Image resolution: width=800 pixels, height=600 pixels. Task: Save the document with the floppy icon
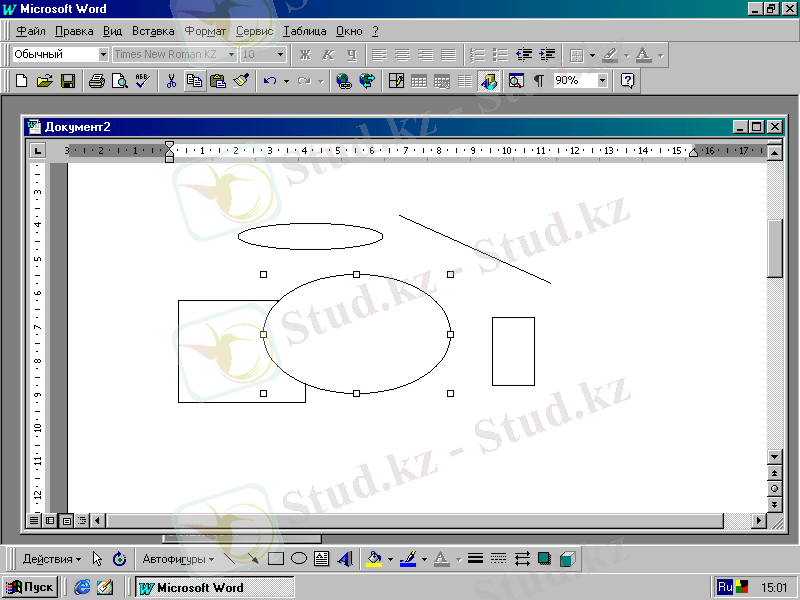click(x=68, y=81)
